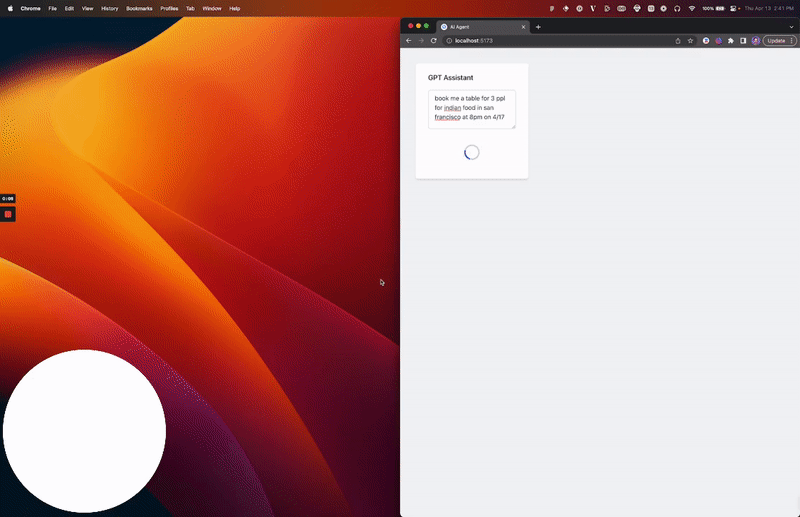Open the calendar menu bar icon
Screen dimensions: 800x517
(651, 8)
